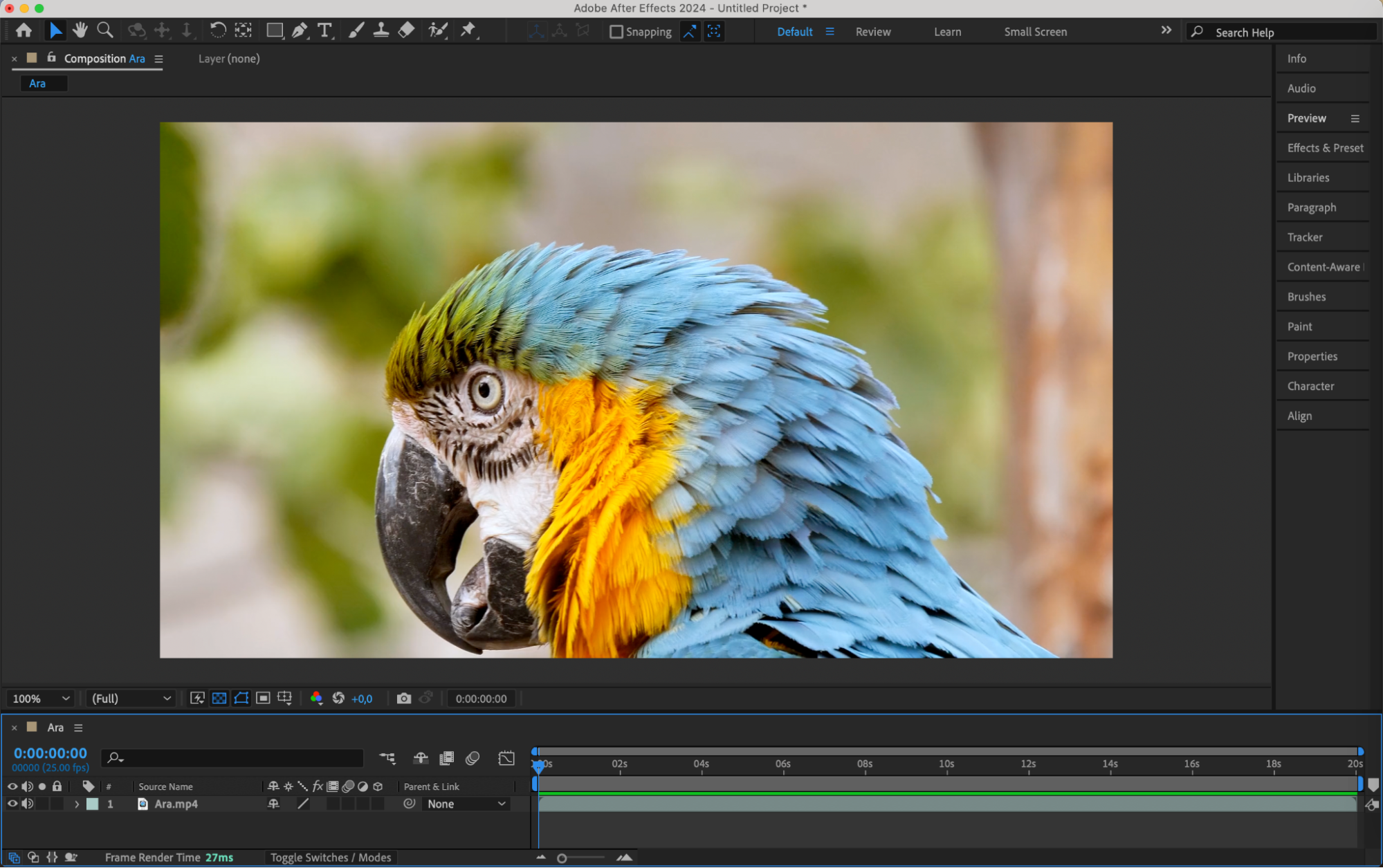Click Toggle Switches / Modes button

point(330,858)
